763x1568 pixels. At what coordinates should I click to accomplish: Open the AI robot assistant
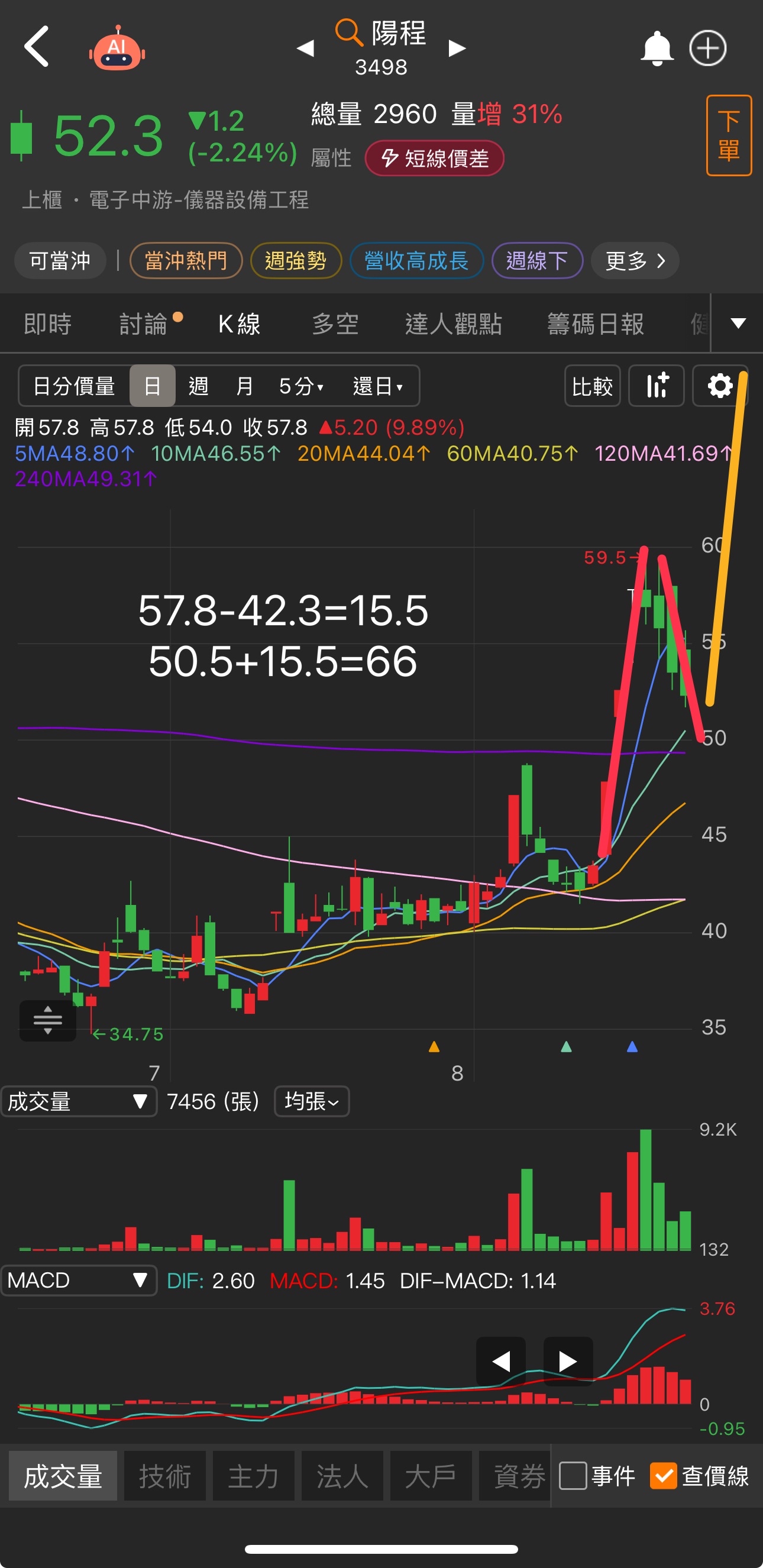tap(117, 48)
